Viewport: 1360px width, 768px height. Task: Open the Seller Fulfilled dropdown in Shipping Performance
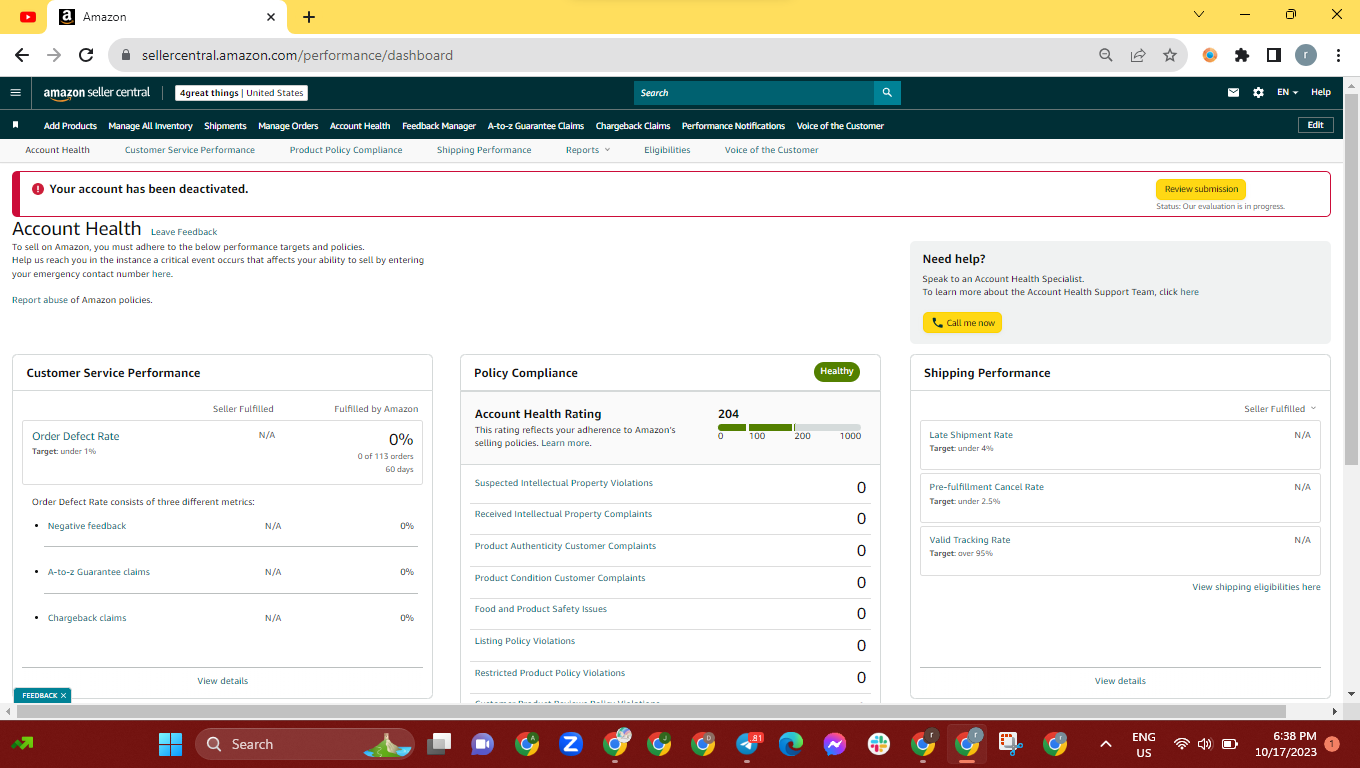pyautogui.click(x=1280, y=409)
